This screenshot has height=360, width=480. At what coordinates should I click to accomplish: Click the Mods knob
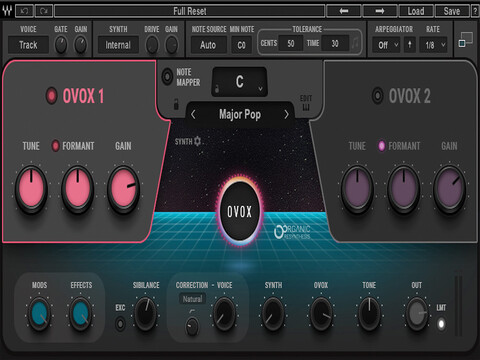pos(39,313)
